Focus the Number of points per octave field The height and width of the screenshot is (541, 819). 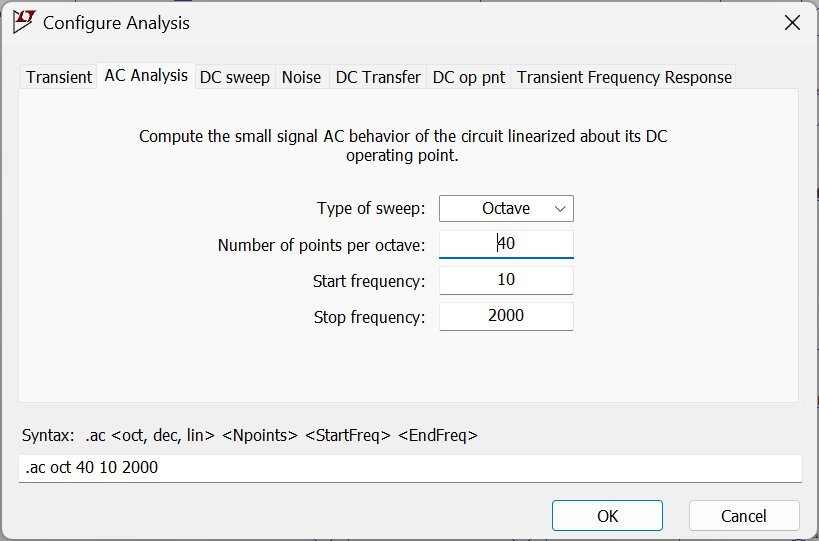tap(506, 244)
